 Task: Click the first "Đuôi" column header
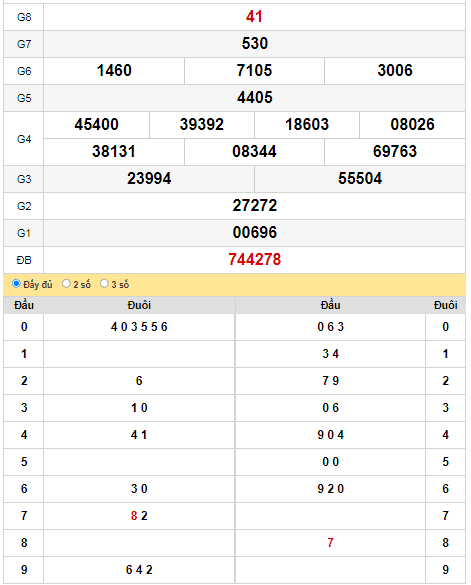coord(139,305)
